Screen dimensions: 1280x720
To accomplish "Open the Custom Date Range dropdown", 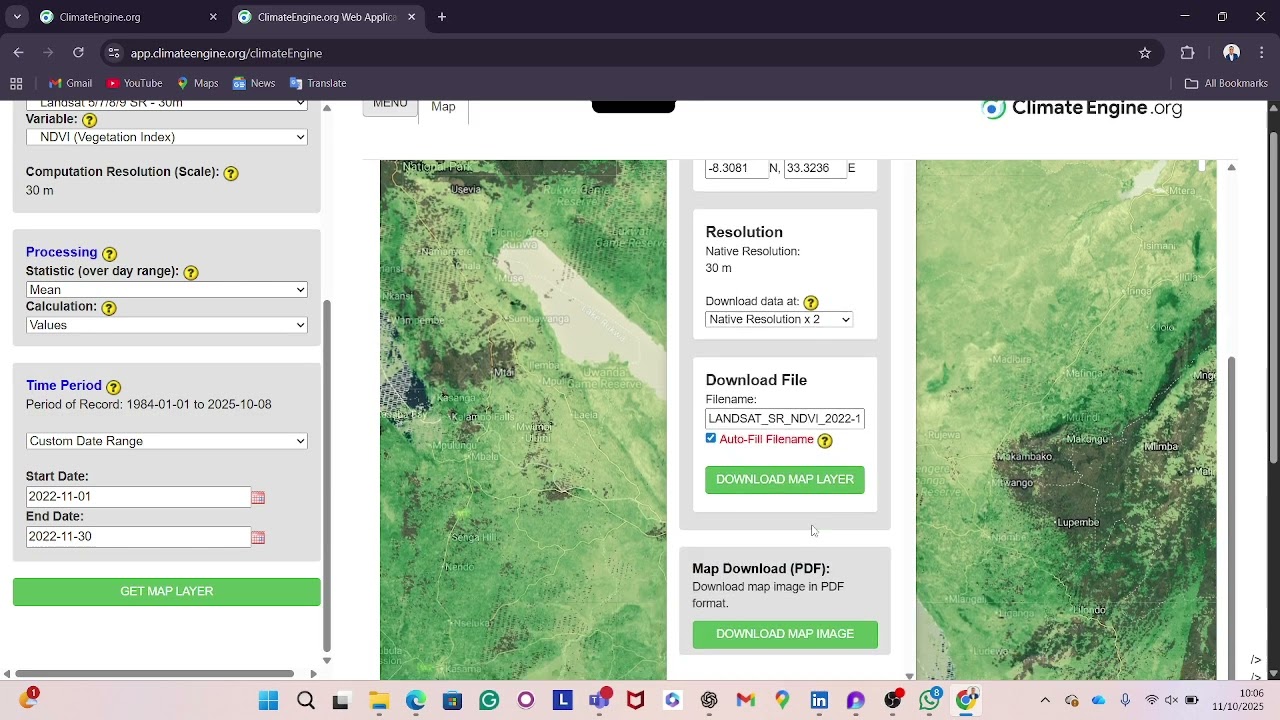I will click(167, 441).
